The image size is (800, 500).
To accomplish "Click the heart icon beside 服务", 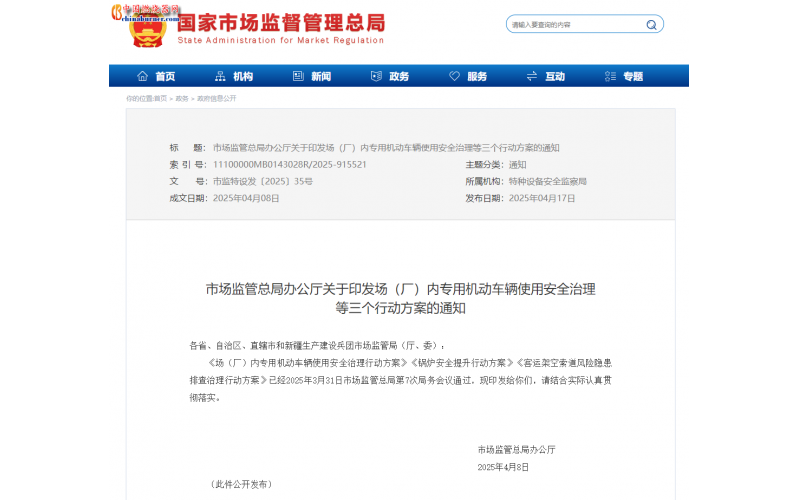I will 454,76.
